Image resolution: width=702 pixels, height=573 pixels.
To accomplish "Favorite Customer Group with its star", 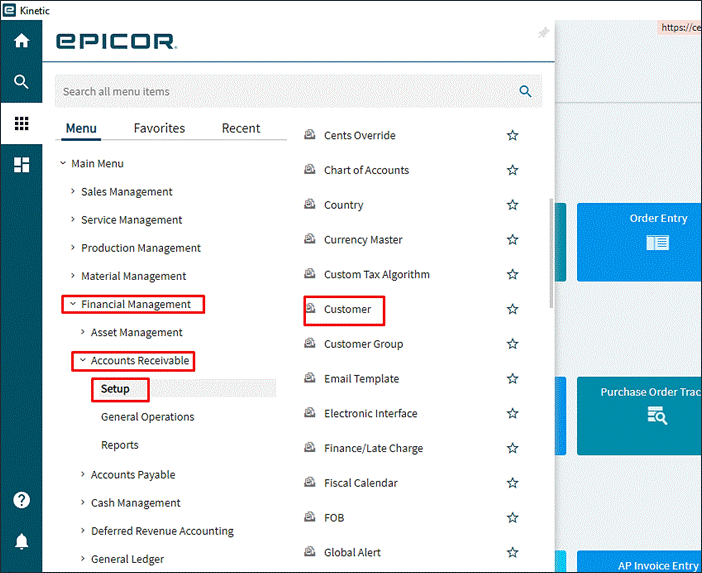I will (513, 344).
